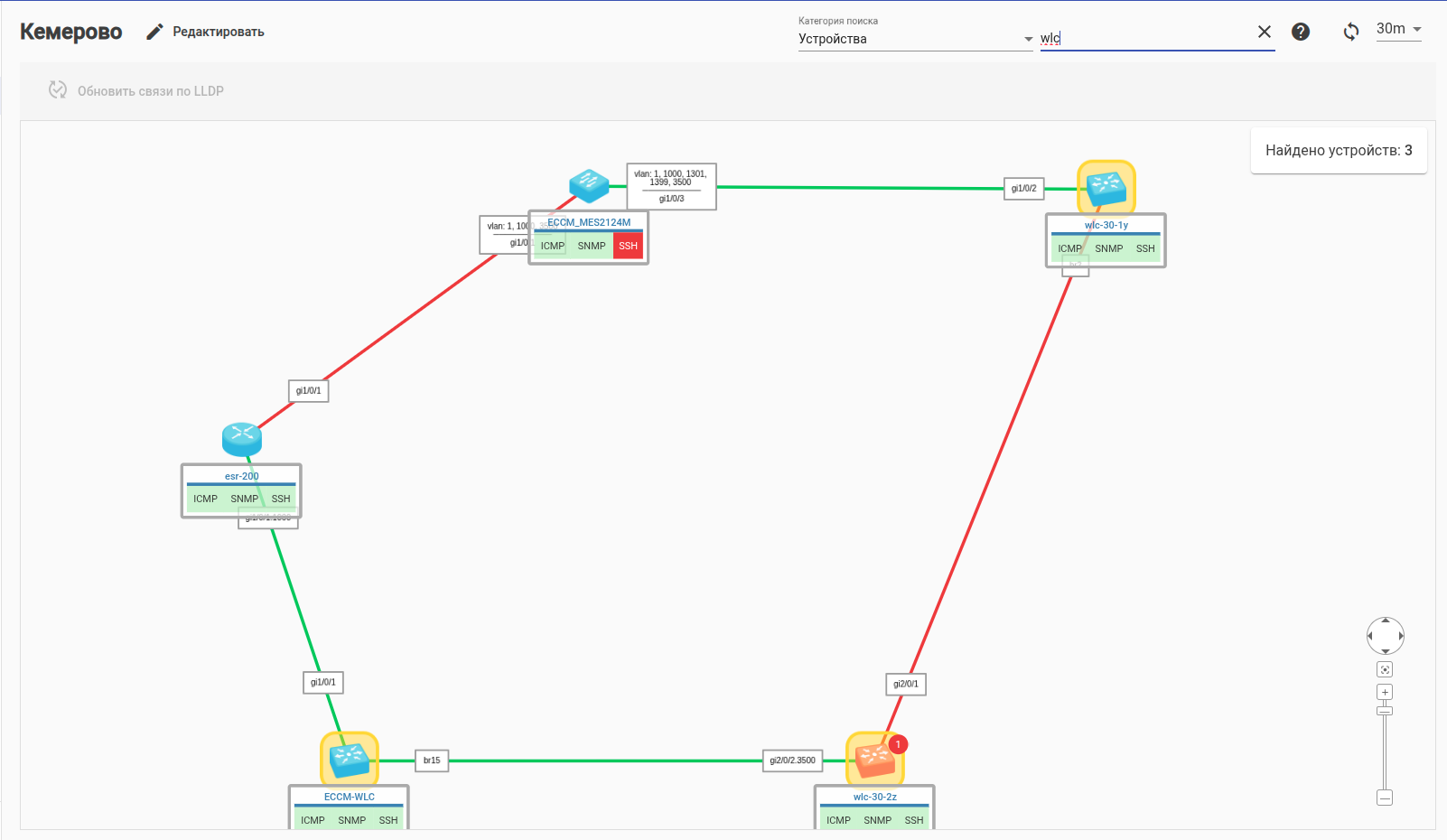Open the ECCM_MES2124M device link
This screenshot has width=1447, height=840.
tap(589, 222)
